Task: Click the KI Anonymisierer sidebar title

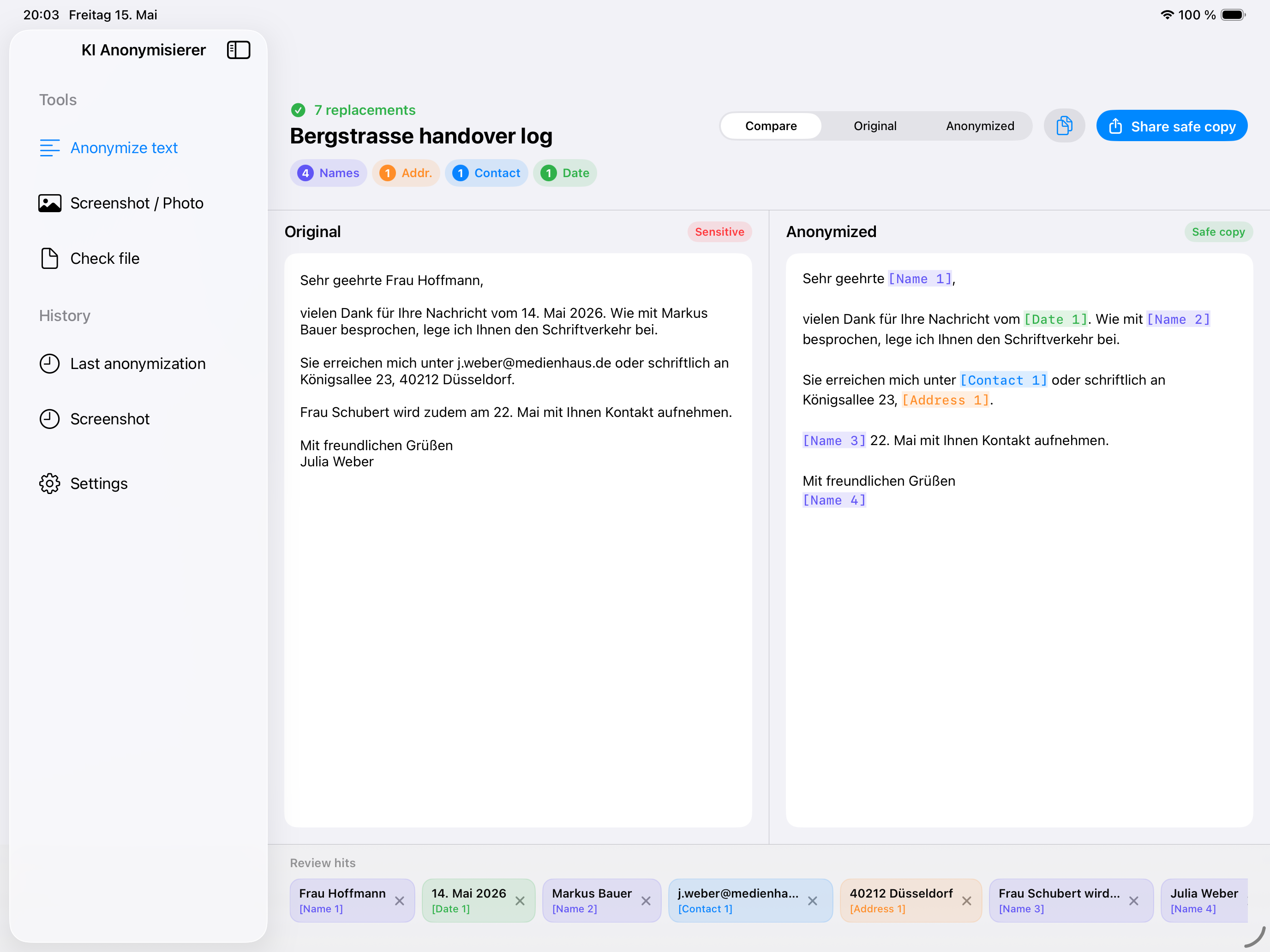Action: tap(144, 50)
